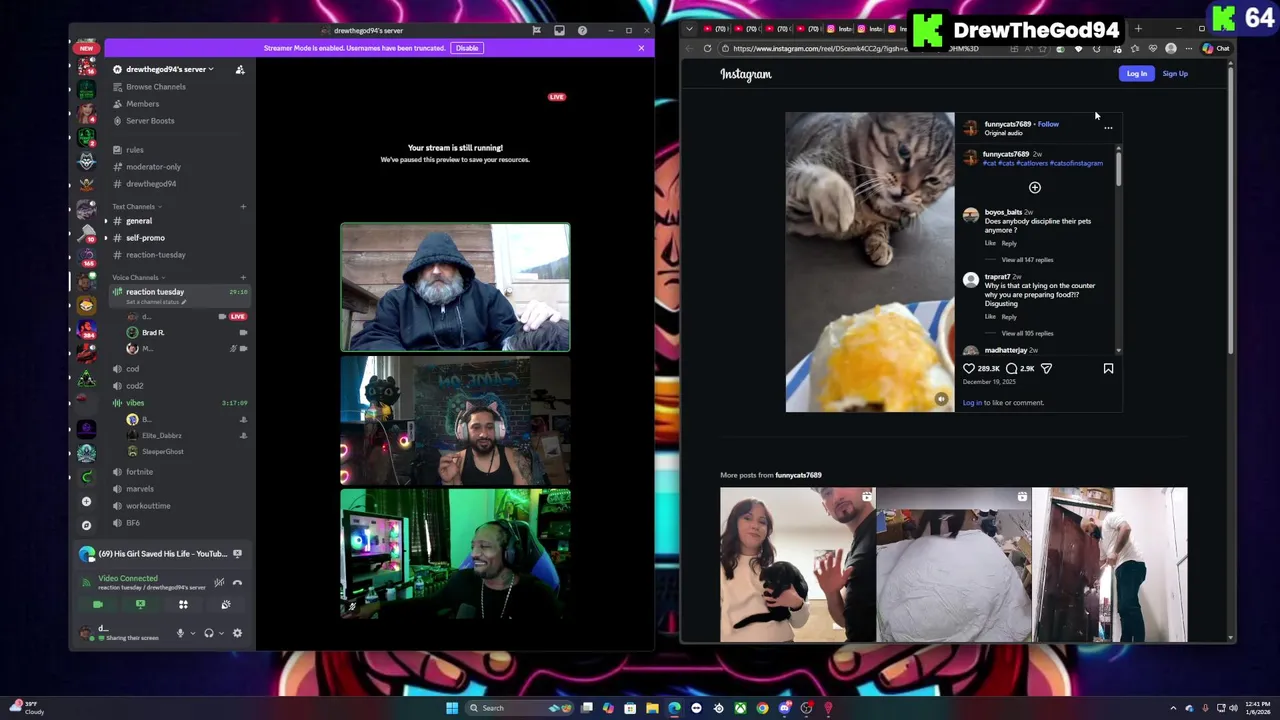1280x720 pixels.
Task: Open Copilot Chat button in Edge
Action: tap(1216, 48)
